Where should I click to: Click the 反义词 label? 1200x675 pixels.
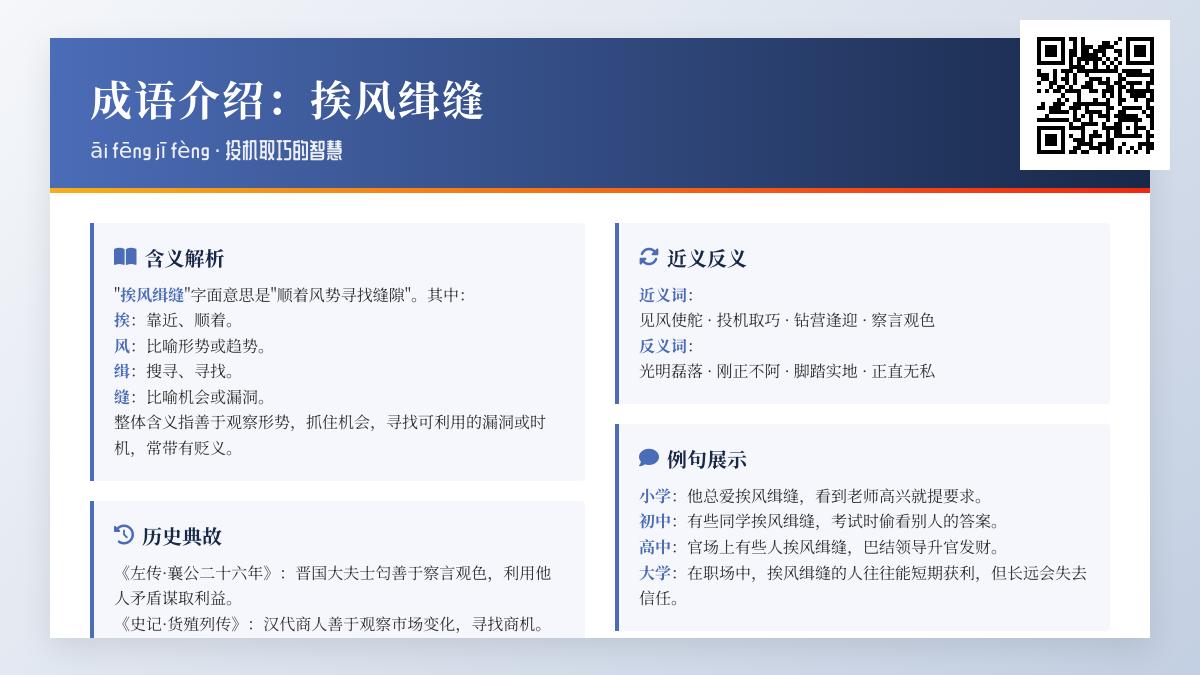click(x=663, y=346)
